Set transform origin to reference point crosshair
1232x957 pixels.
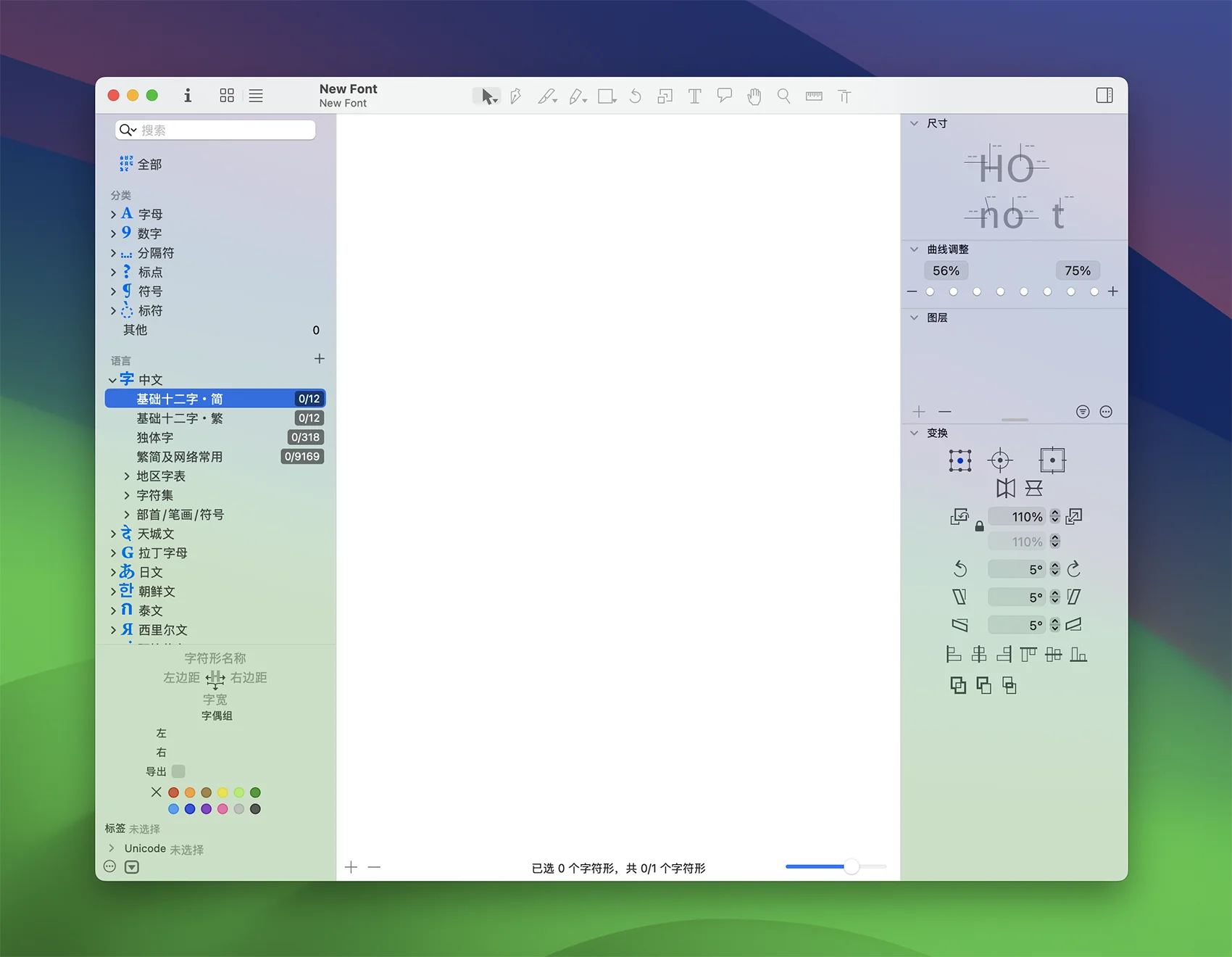pos(1000,460)
